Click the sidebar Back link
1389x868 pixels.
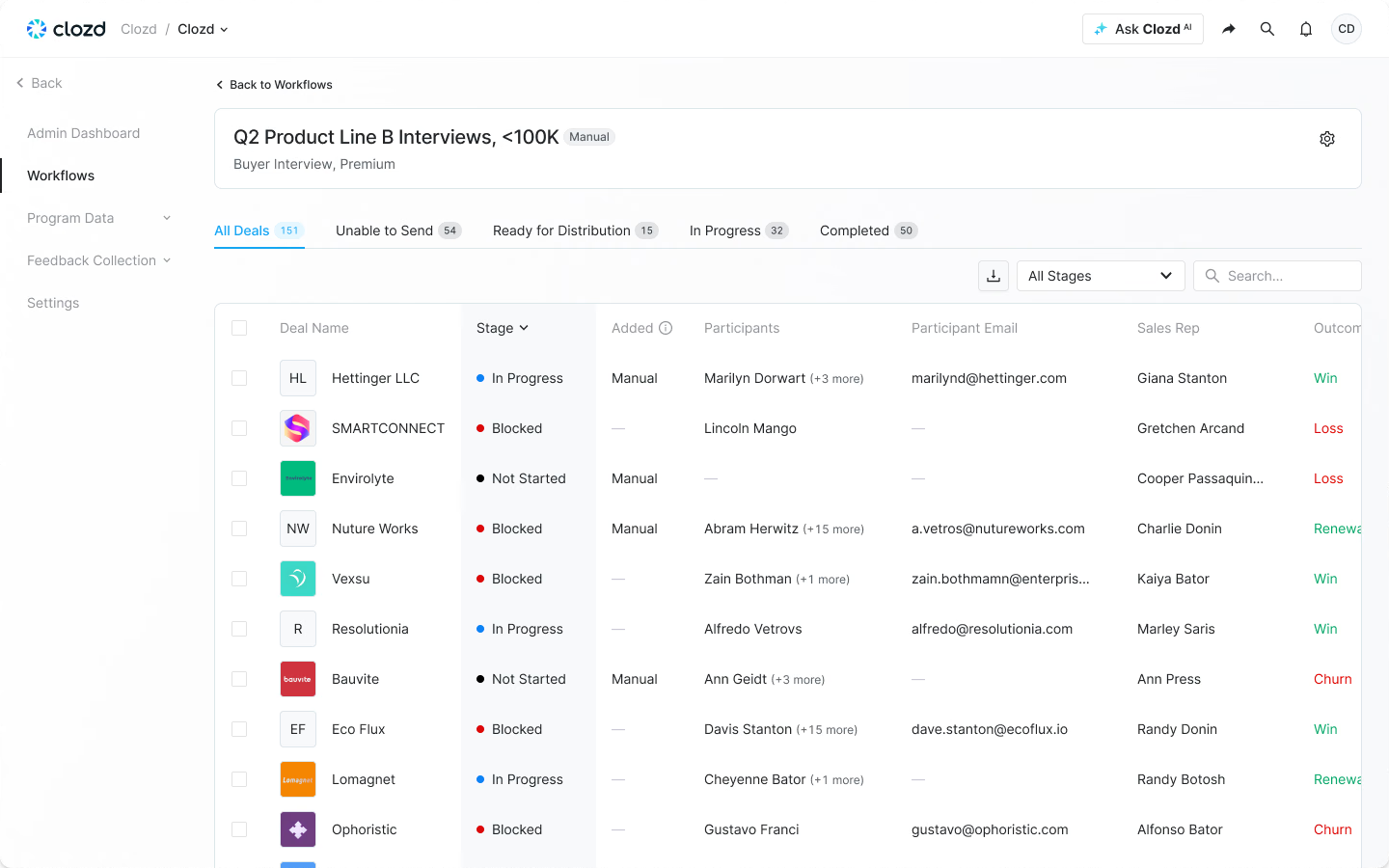(x=39, y=83)
